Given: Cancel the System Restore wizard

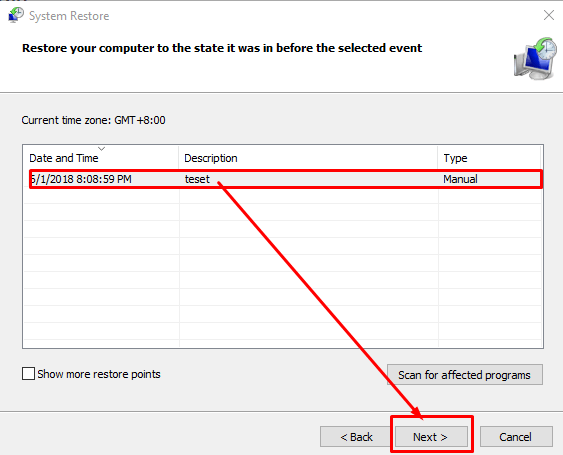Looking at the screenshot, I should pos(516,437).
